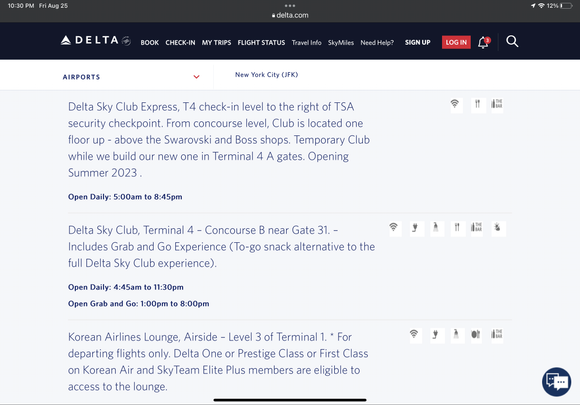Click Wi-Fi amenity icon for Sky Club Express
The width and height of the screenshot is (580, 405).
point(455,105)
